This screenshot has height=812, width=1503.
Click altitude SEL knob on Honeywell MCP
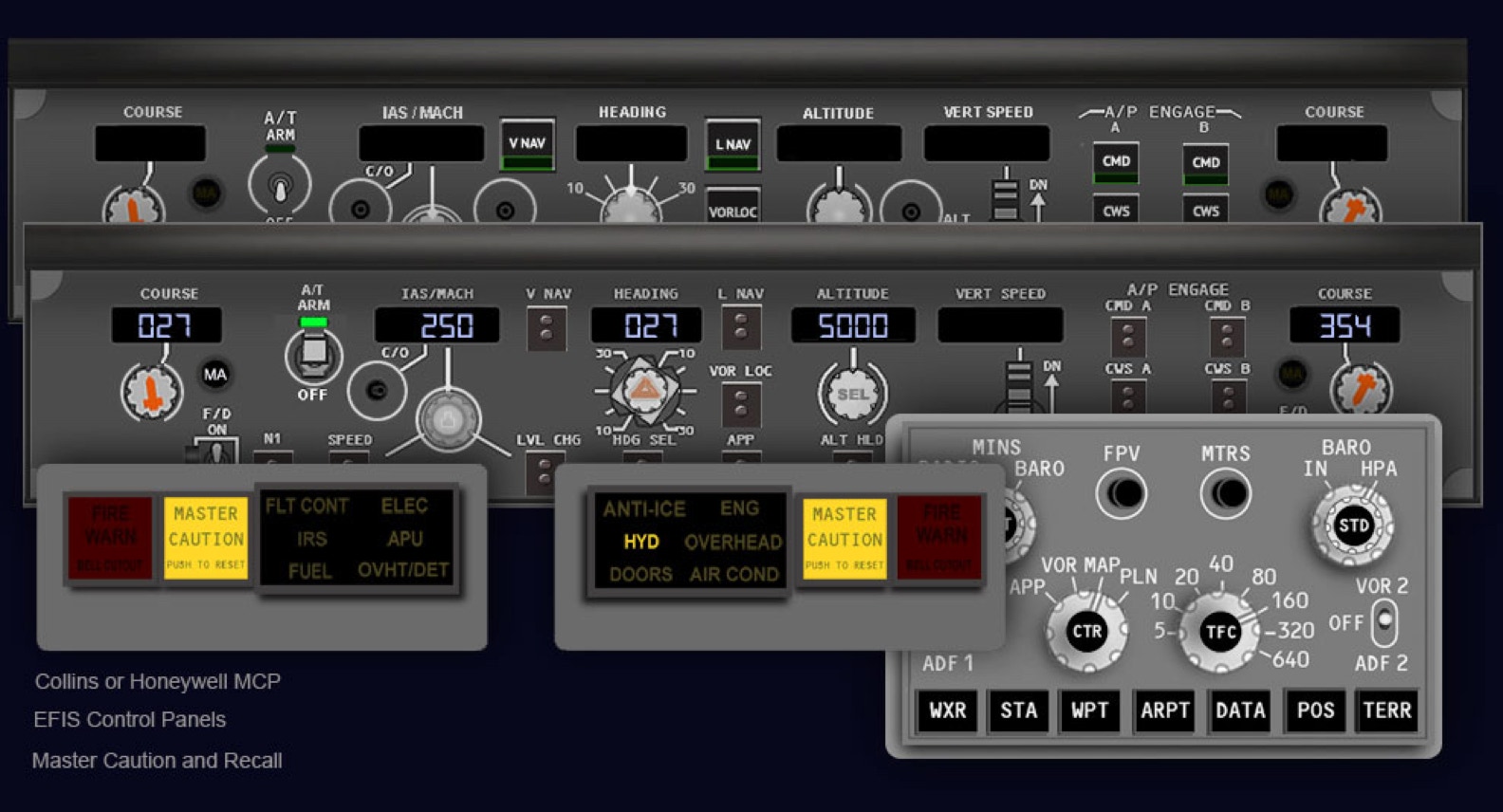(852, 394)
